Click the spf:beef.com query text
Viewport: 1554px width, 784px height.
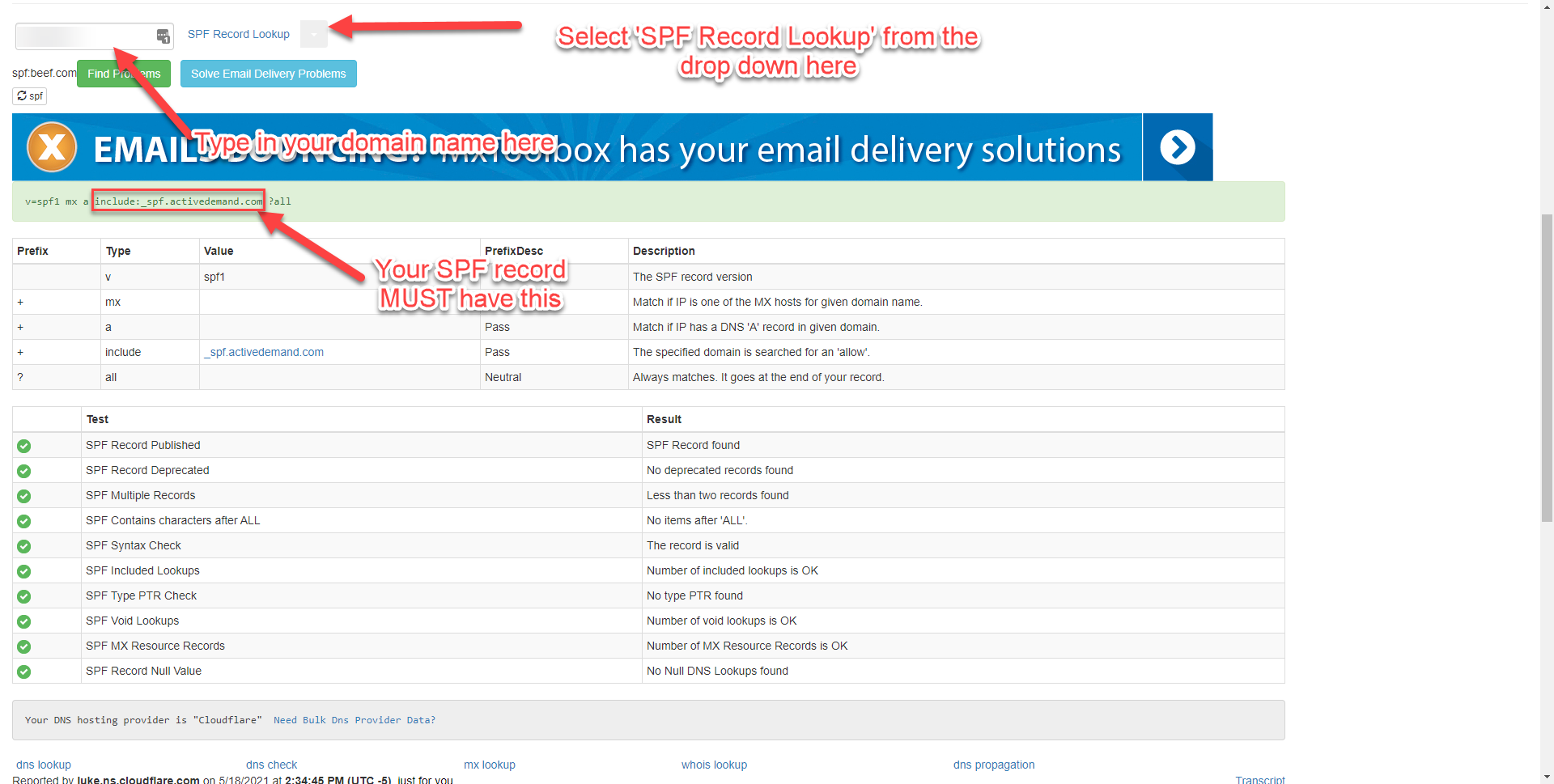pyautogui.click(x=45, y=73)
